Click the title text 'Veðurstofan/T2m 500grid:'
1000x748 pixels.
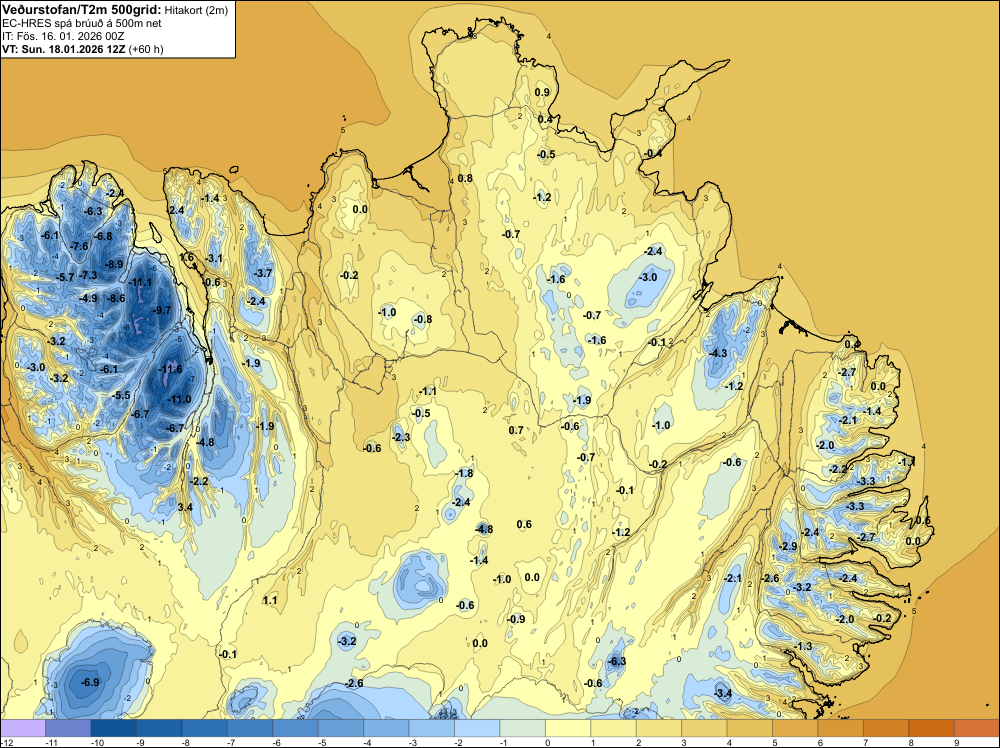pyautogui.click(x=82, y=9)
